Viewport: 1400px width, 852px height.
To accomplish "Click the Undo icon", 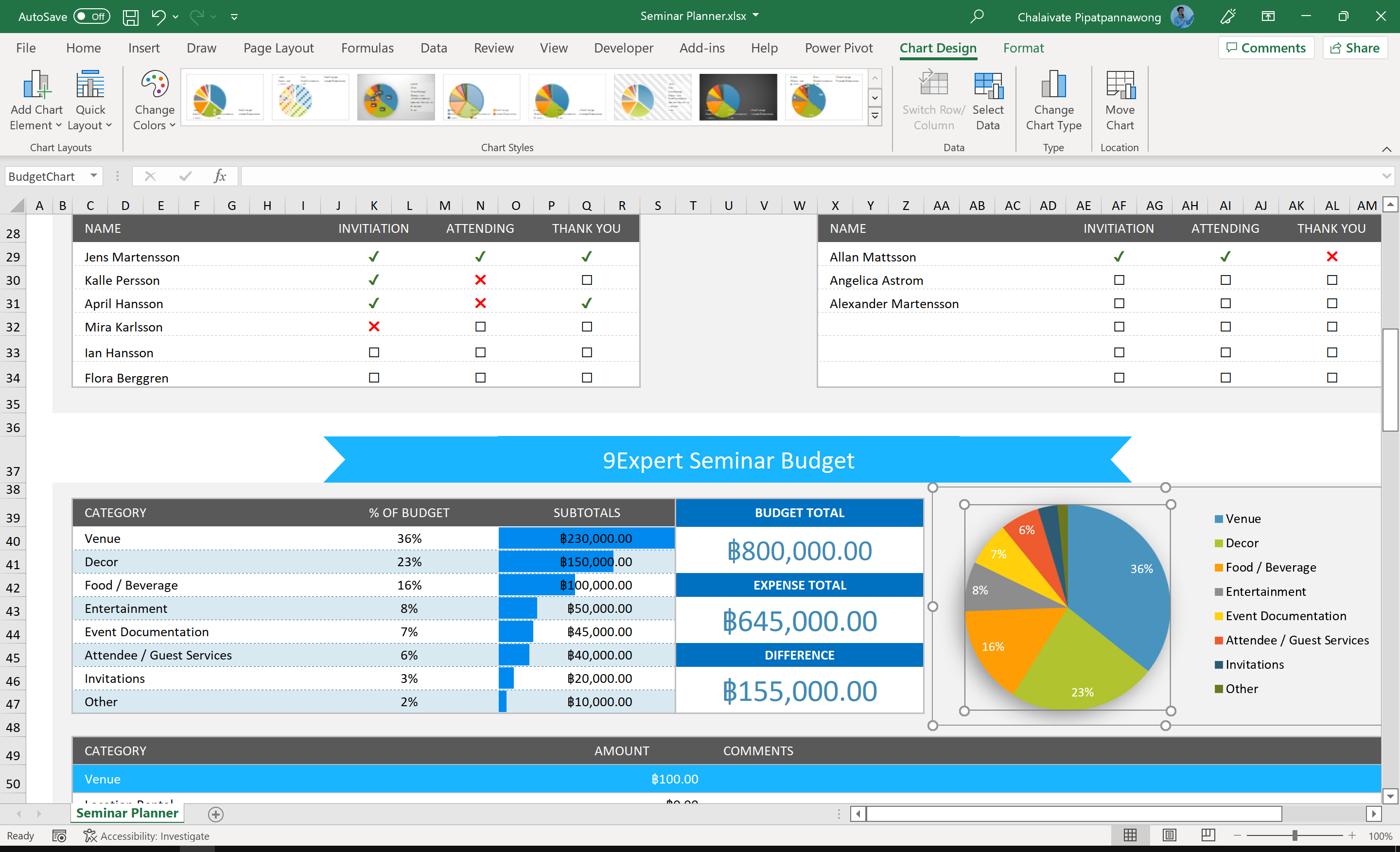I will coord(158,17).
